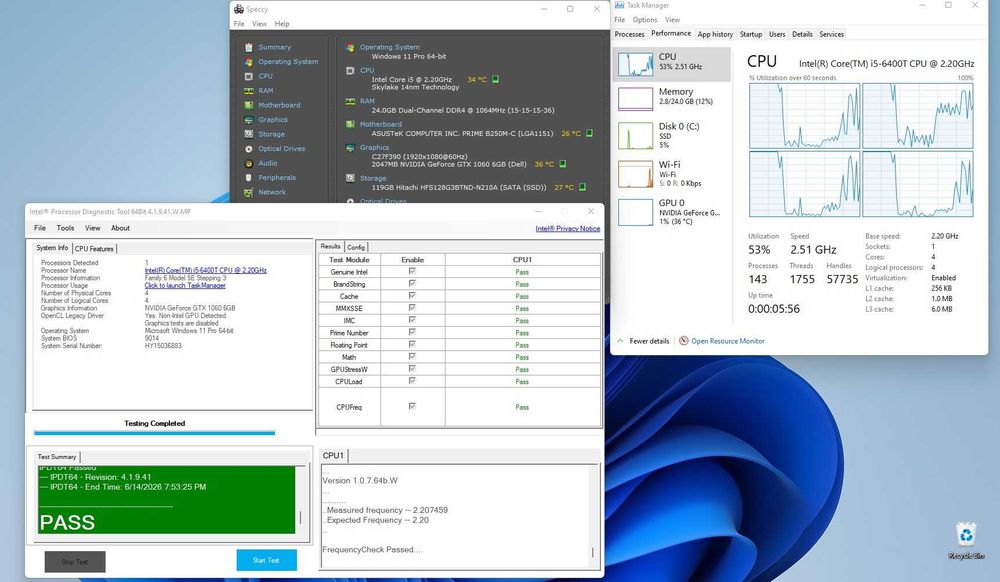Open Intel Privacy Notice link
Viewport: 1000px width, 582px height.
(568, 228)
